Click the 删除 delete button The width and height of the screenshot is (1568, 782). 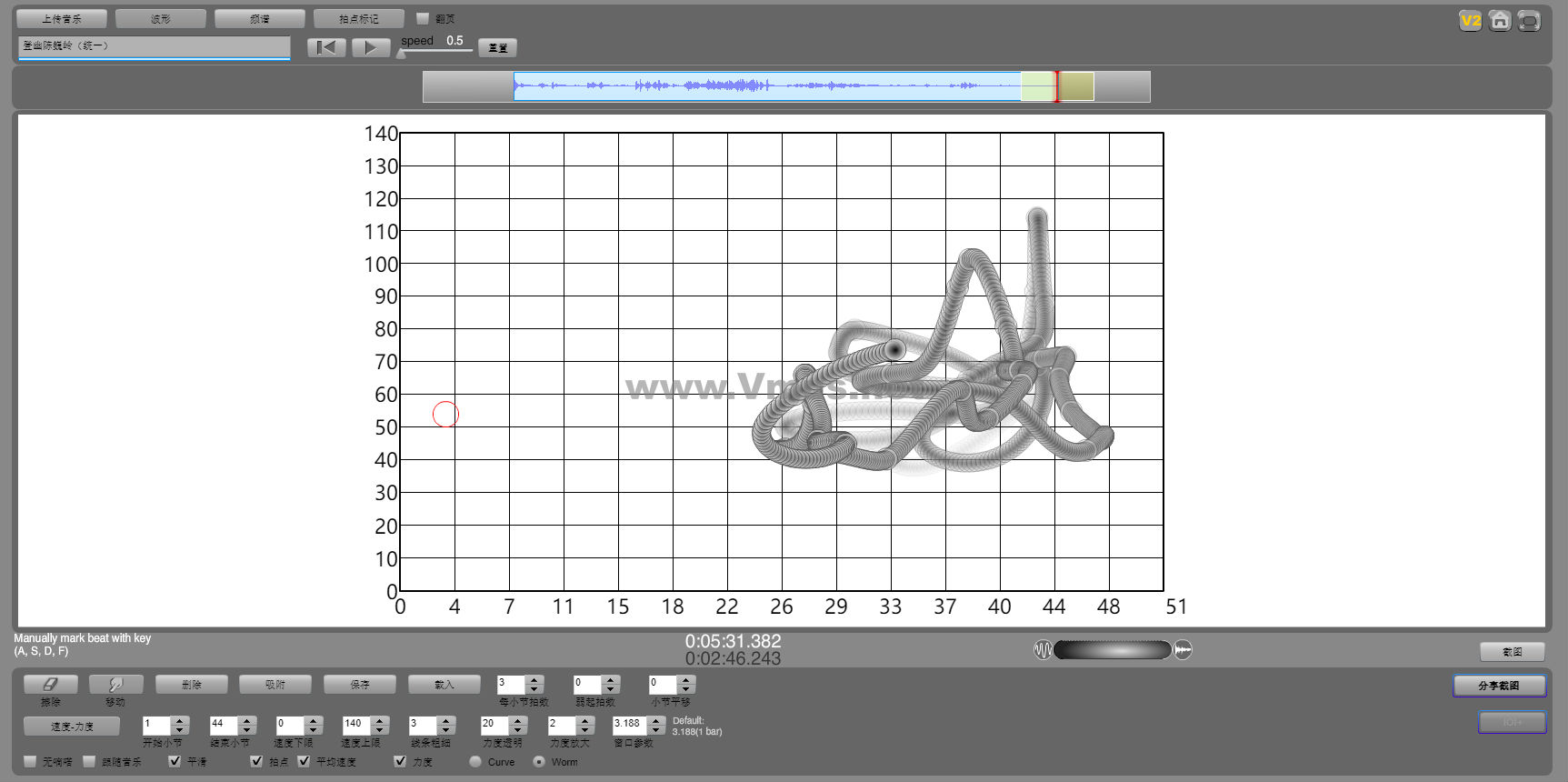pos(191,684)
